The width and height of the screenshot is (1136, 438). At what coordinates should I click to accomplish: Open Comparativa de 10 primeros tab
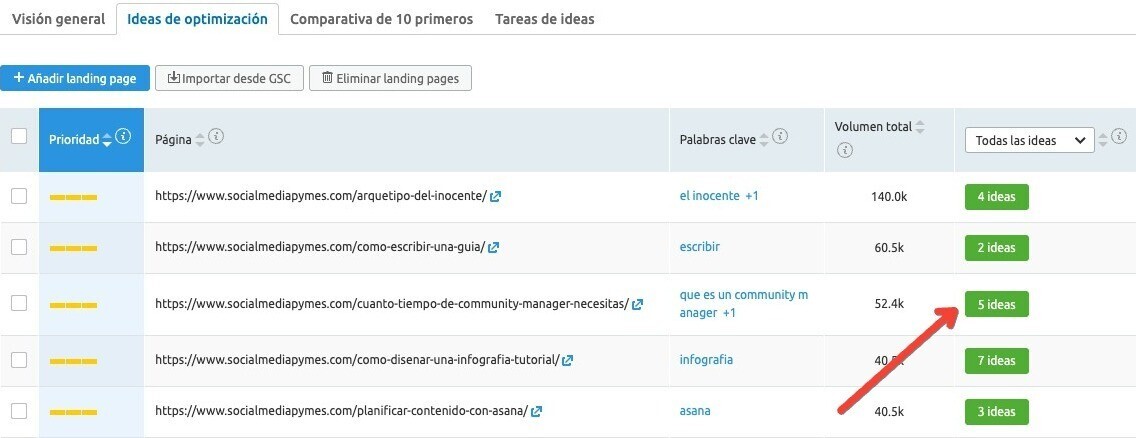point(381,19)
